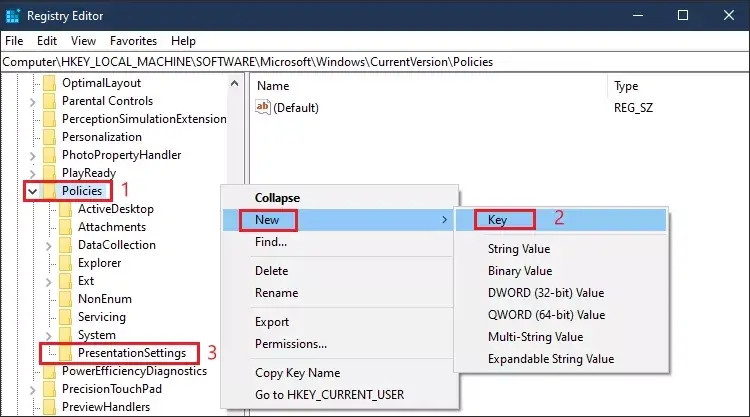Expand the Ext subkey

[x=48, y=282]
